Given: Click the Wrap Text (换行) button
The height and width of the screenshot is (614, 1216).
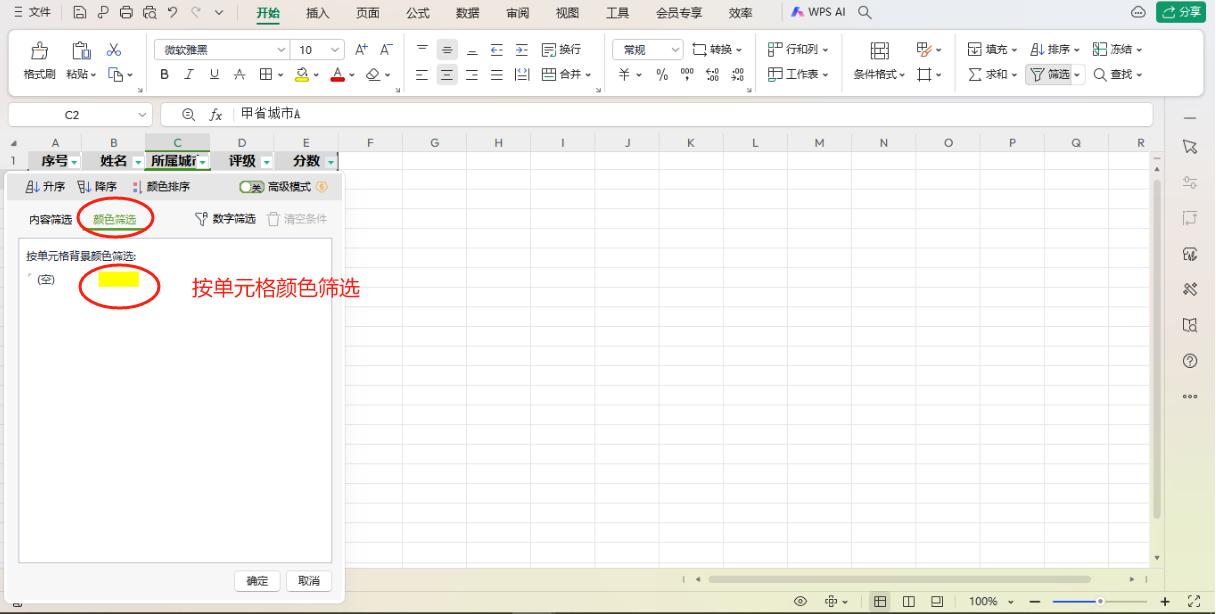Looking at the screenshot, I should (561, 50).
